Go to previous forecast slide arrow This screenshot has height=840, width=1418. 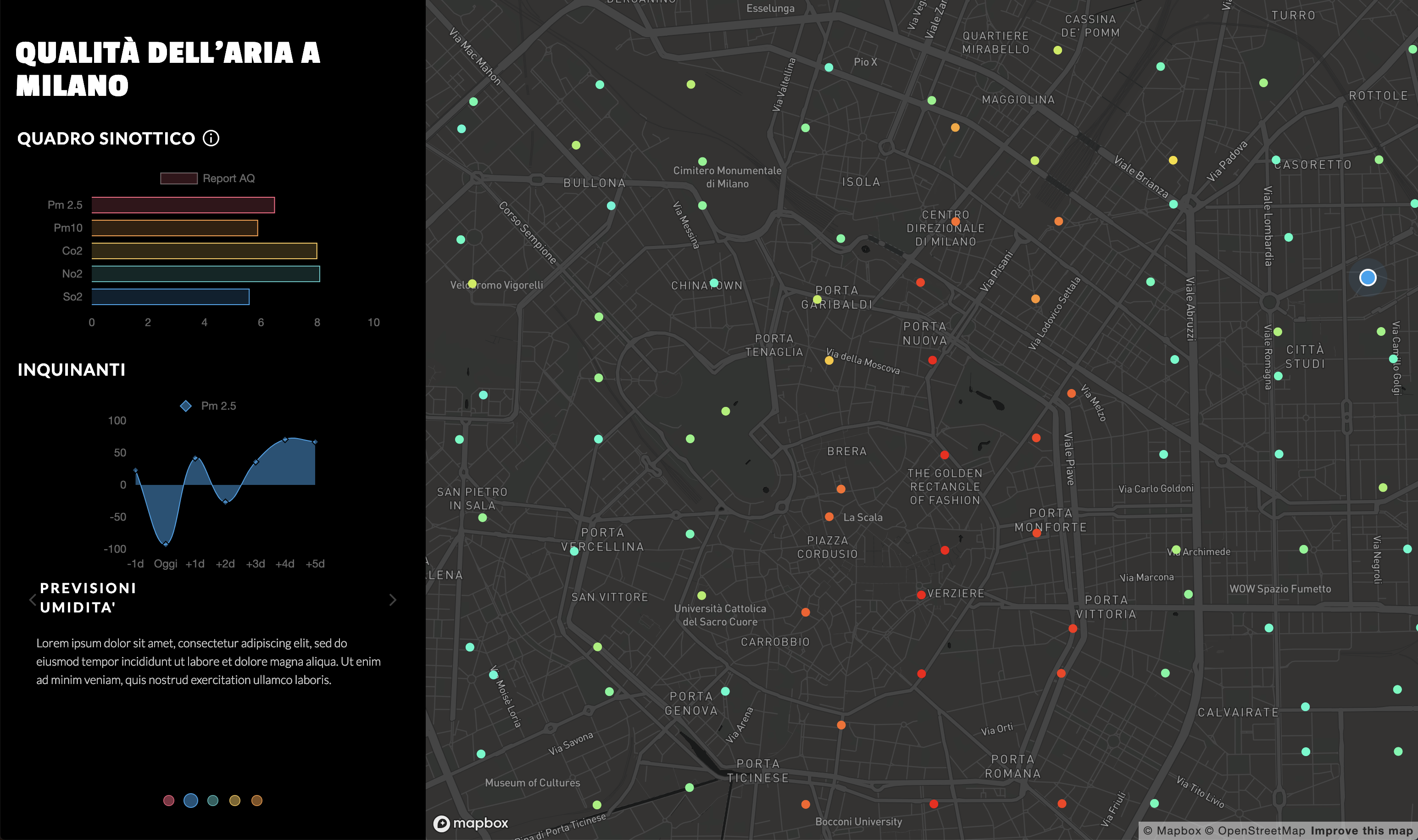tap(33, 600)
